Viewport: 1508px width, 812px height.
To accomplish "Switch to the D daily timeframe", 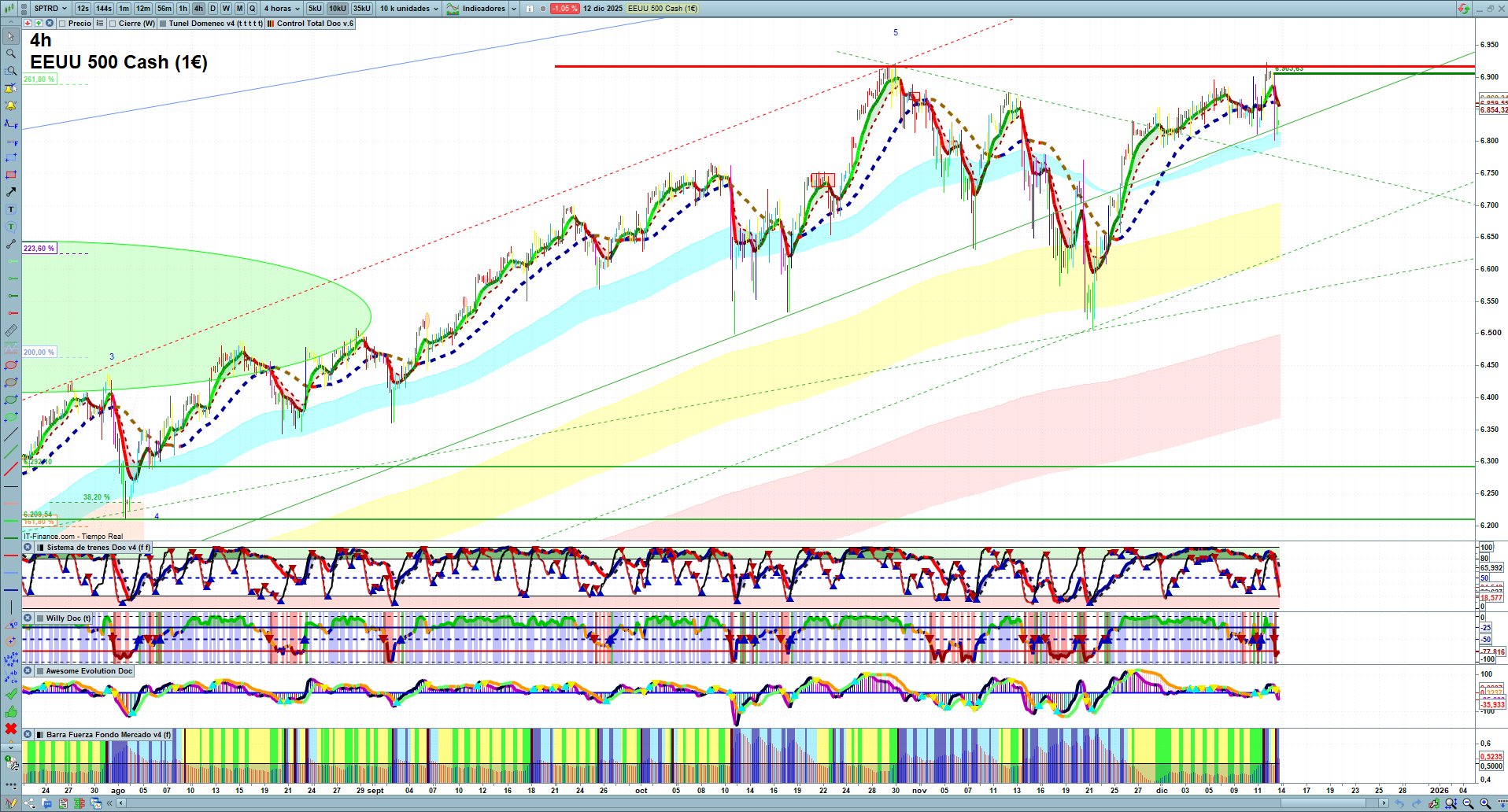I will click(x=213, y=9).
